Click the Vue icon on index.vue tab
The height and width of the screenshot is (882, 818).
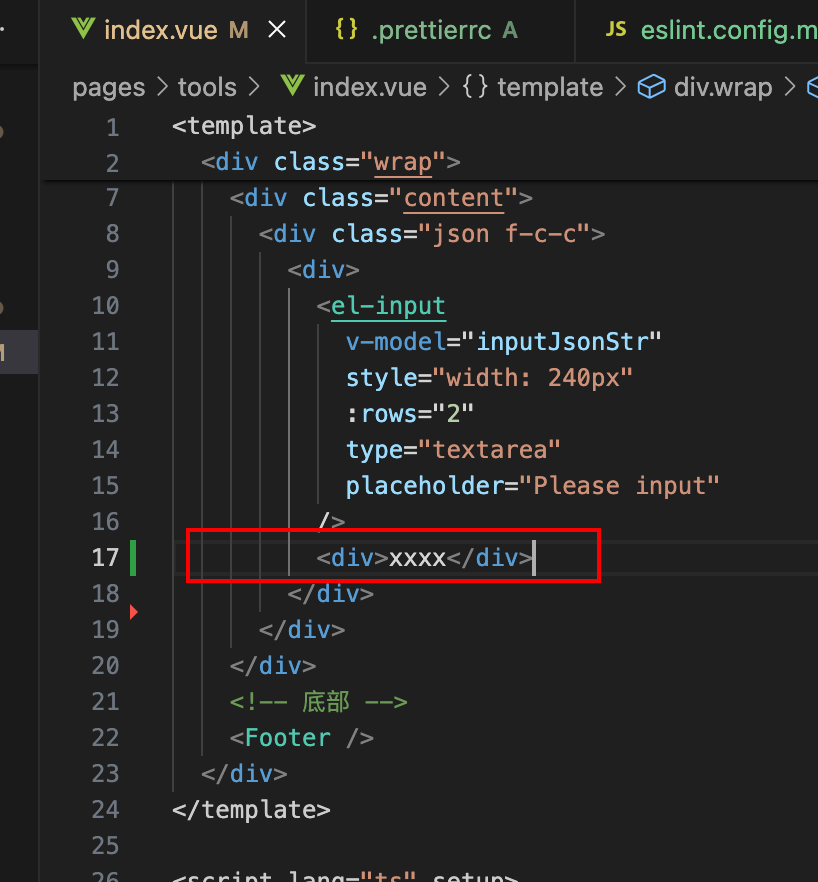pyautogui.click(x=83, y=29)
